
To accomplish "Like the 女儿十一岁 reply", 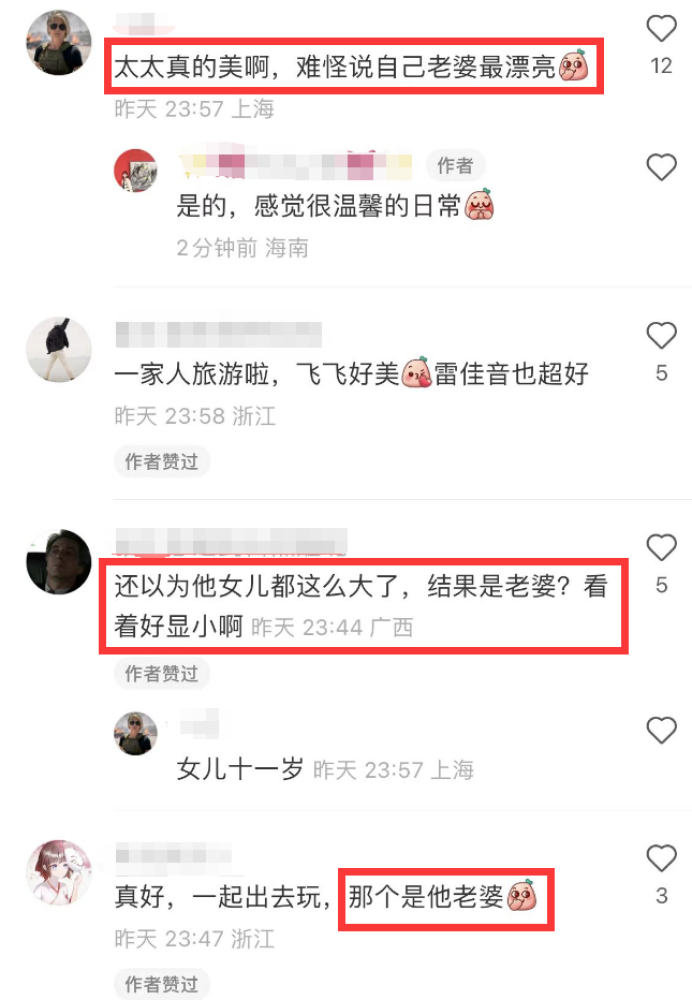I will pyautogui.click(x=661, y=730).
